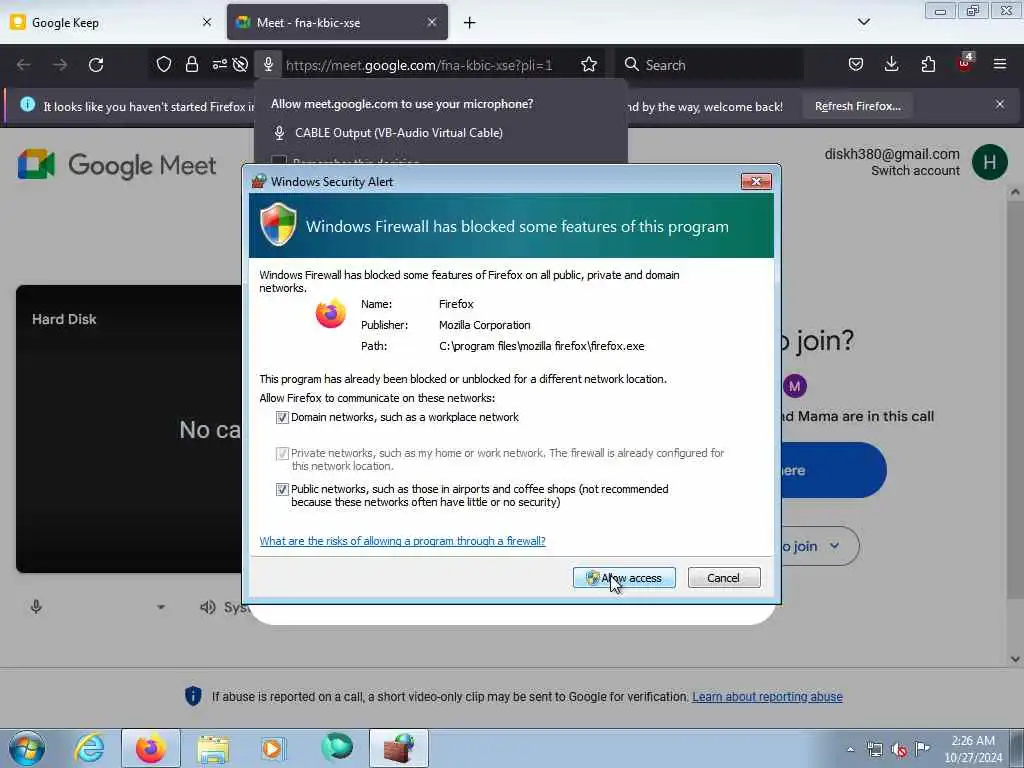
Task: Toggle Domain networks checkbox
Action: 282,417
